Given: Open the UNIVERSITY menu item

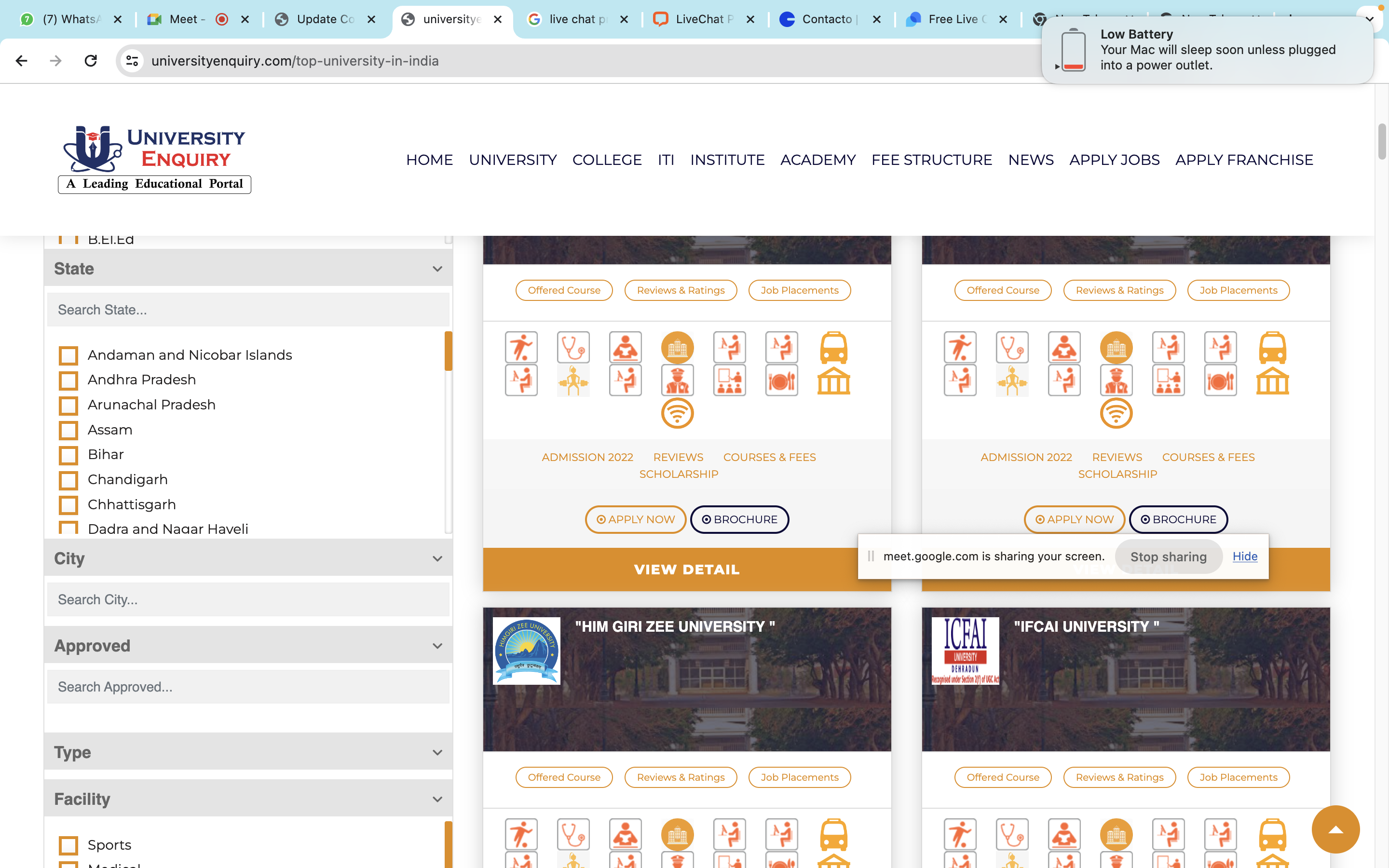Looking at the screenshot, I should (x=513, y=160).
